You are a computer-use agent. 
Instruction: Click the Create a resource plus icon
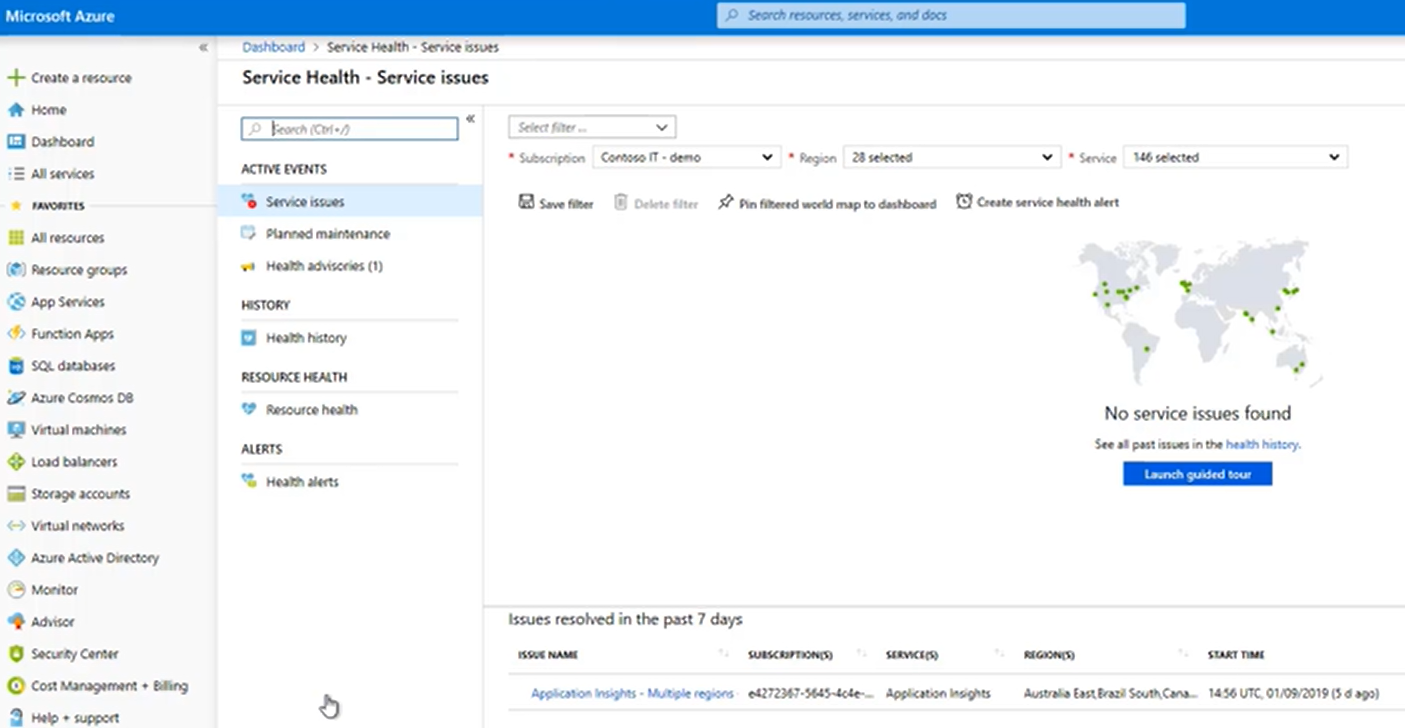(15, 78)
